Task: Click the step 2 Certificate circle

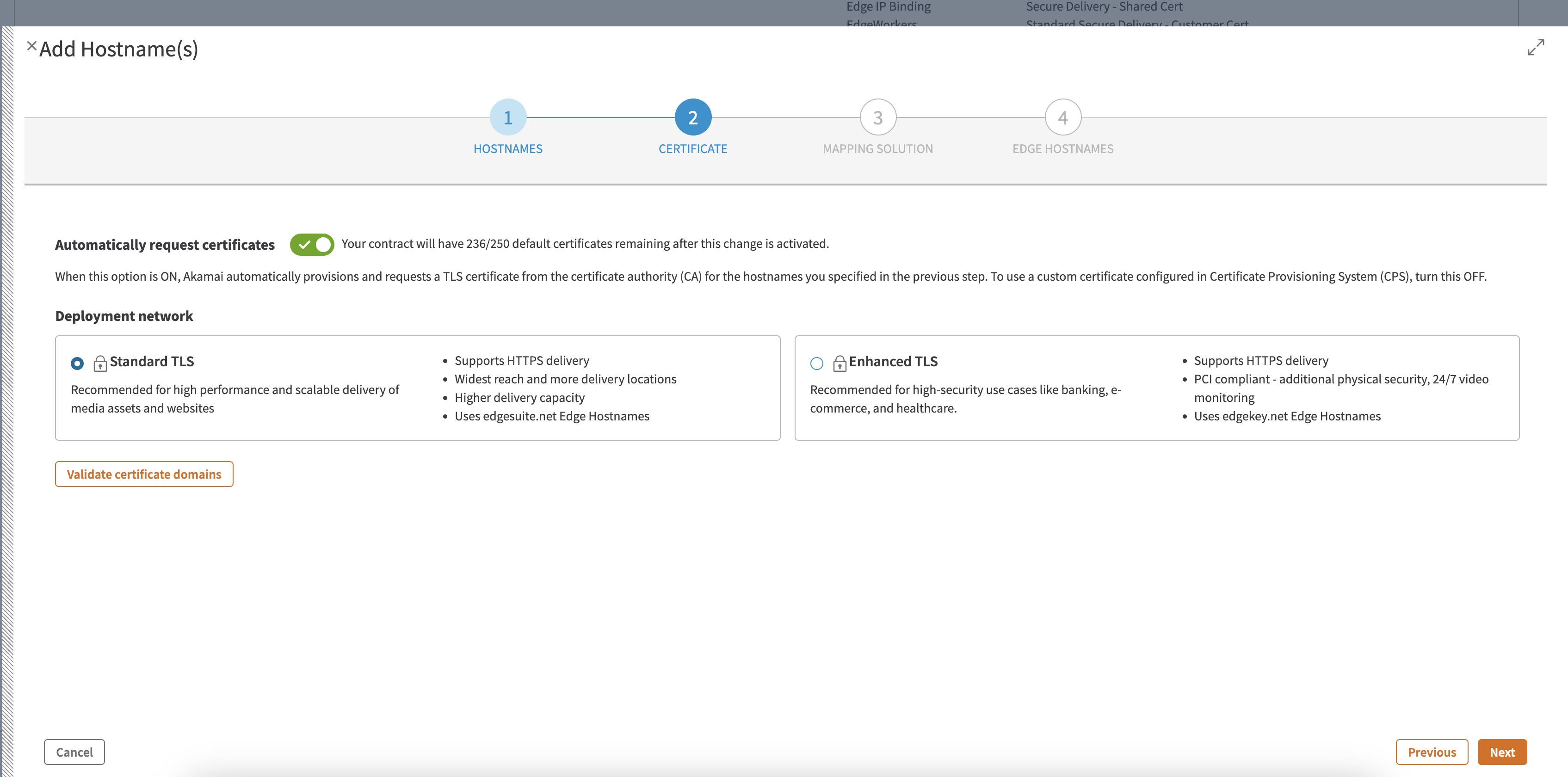Action: 693,117
